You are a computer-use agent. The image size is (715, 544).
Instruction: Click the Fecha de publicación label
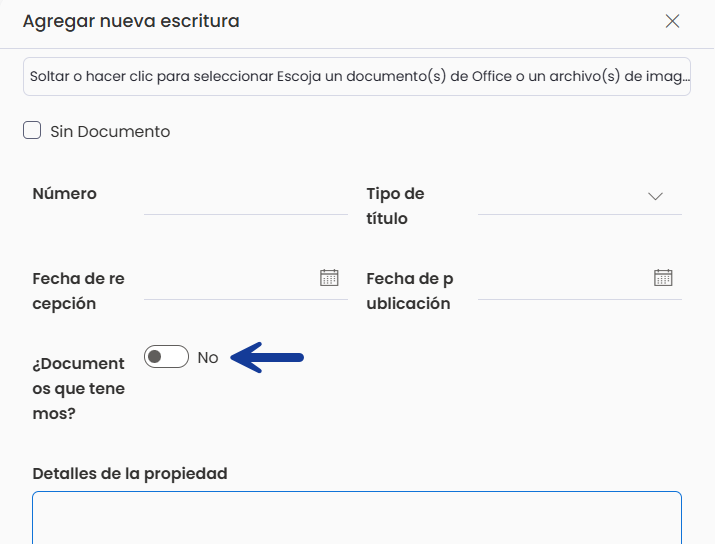click(x=410, y=291)
